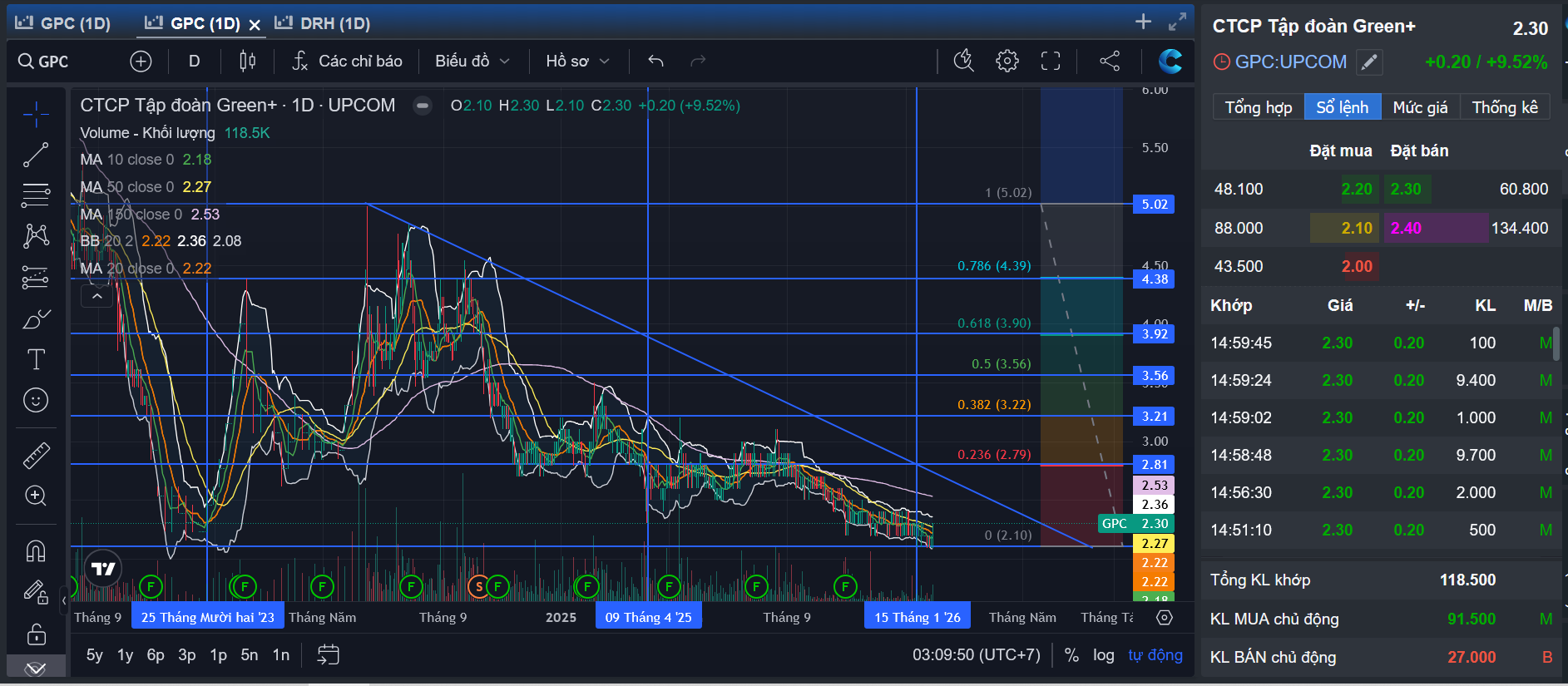Open the D interval selector
The width and height of the screenshot is (1568, 686).
[x=194, y=61]
